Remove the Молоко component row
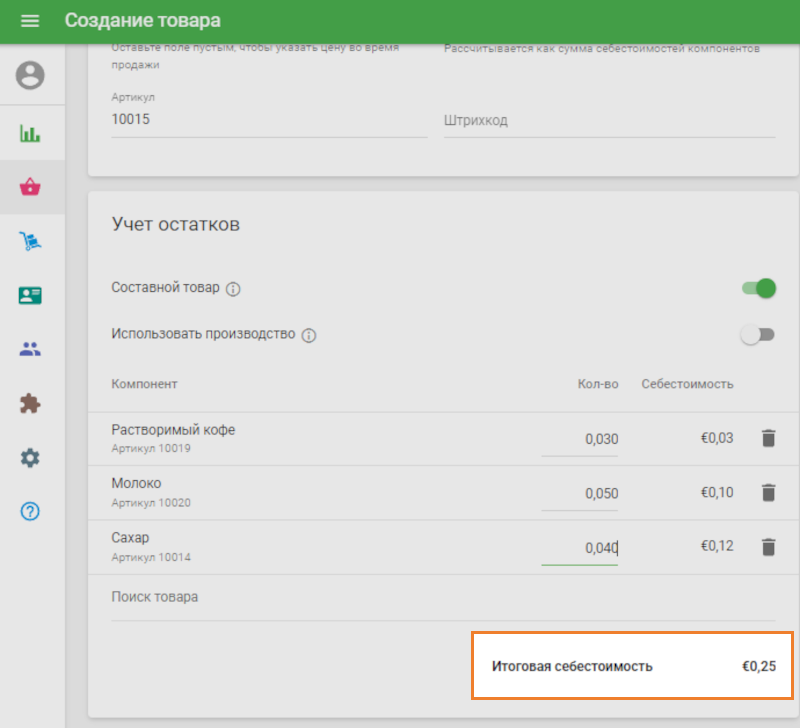 click(768, 492)
